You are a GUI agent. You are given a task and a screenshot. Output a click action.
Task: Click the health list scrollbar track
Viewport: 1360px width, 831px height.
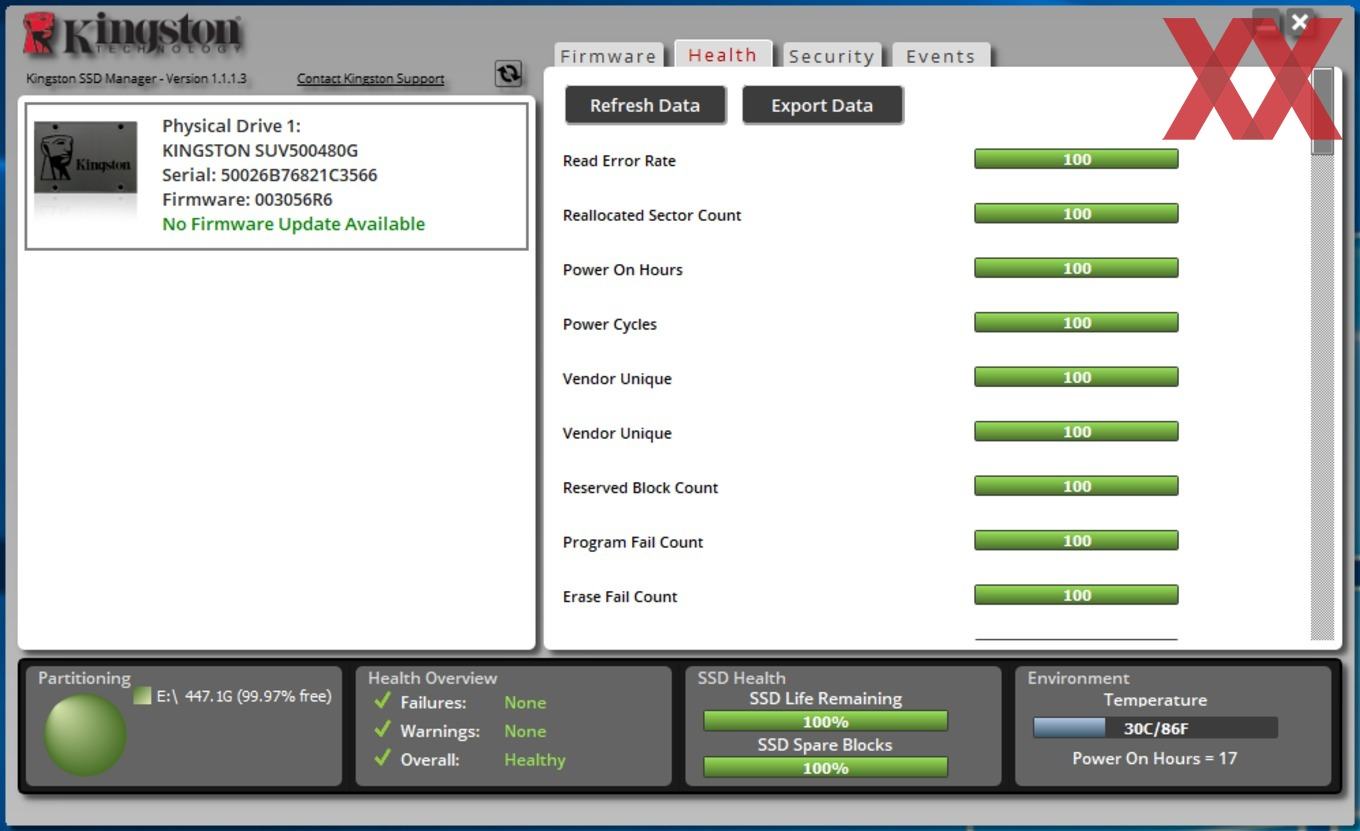[x=1322, y=400]
